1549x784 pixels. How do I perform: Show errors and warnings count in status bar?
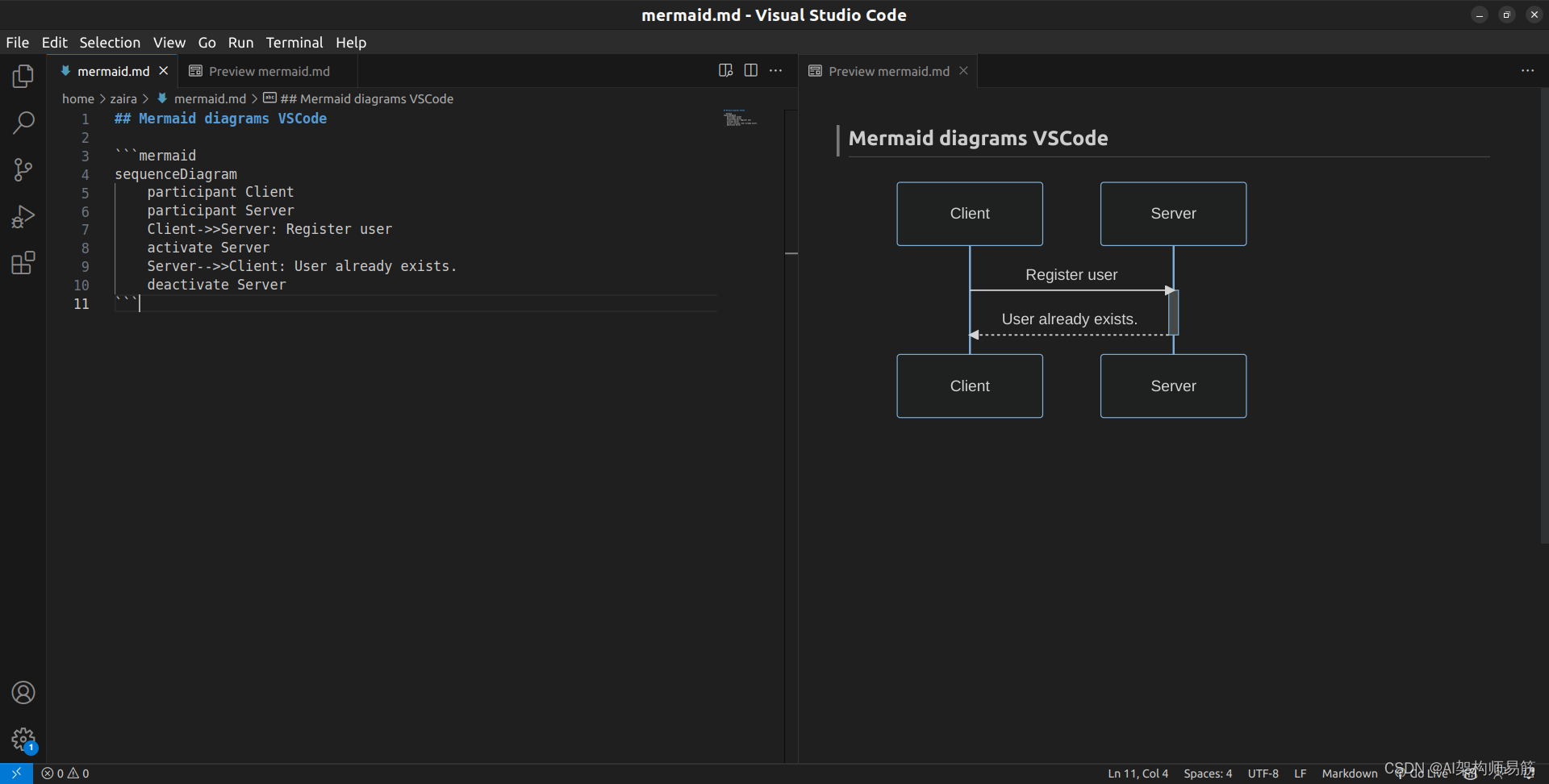click(x=65, y=774)
